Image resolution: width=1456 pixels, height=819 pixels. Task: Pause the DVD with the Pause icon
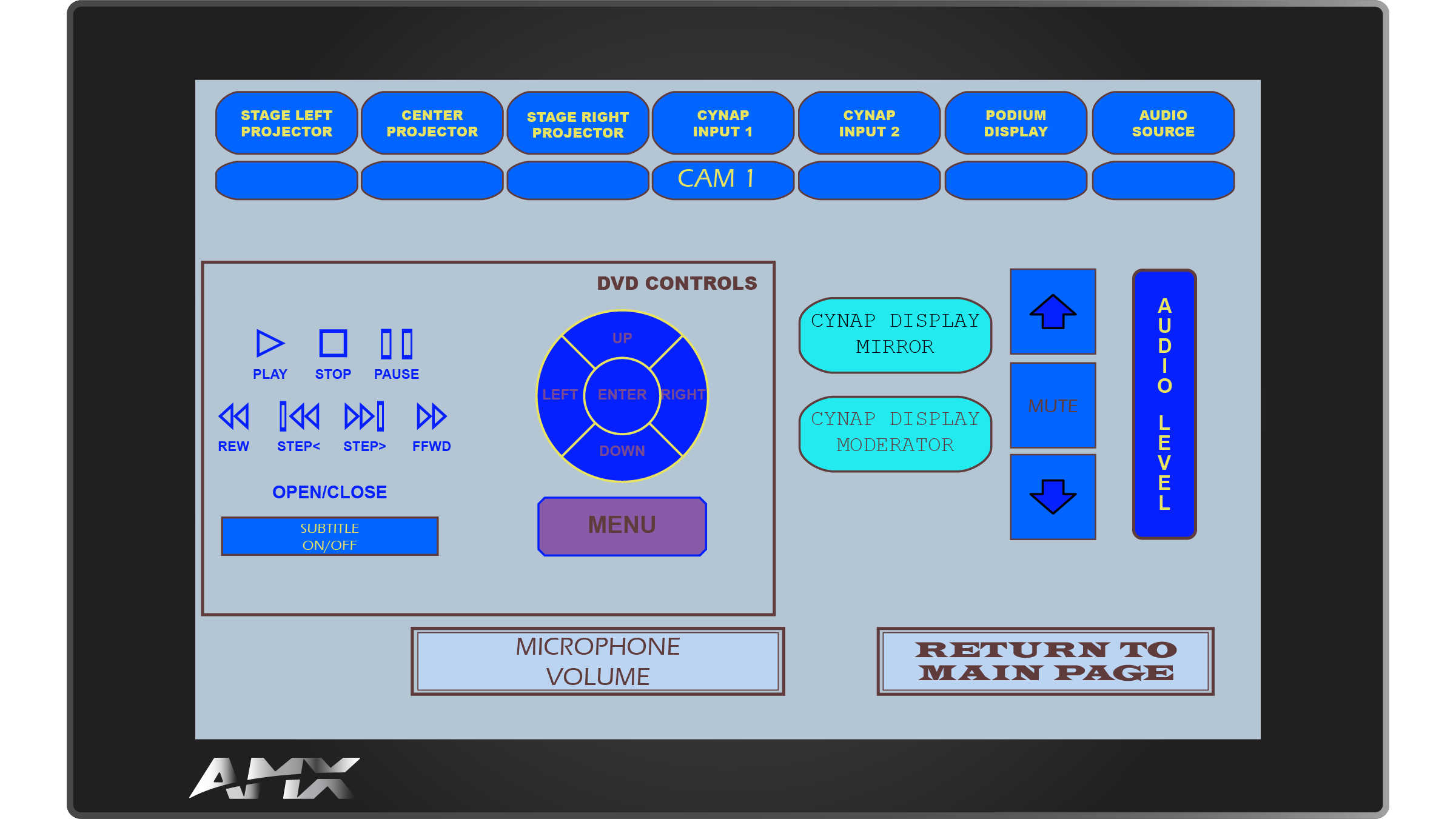[397, 344]
